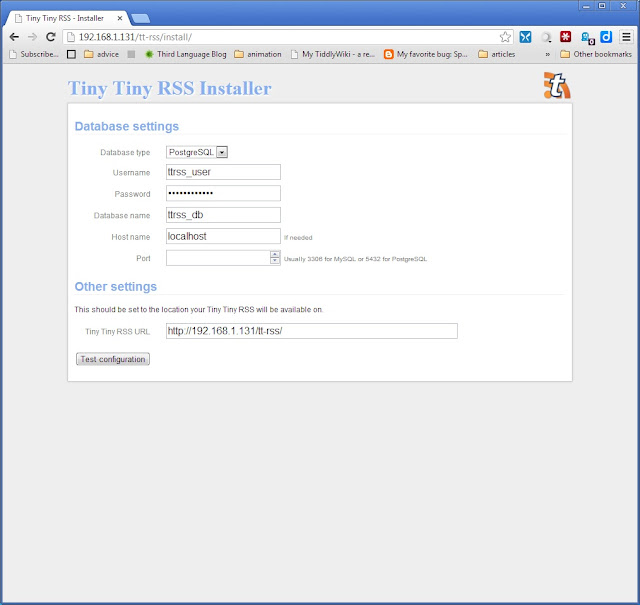The height and width of the screenshot is (605, 640).
Task: Open the My TiddlyWiki bookmark
Action: (333, 54)
